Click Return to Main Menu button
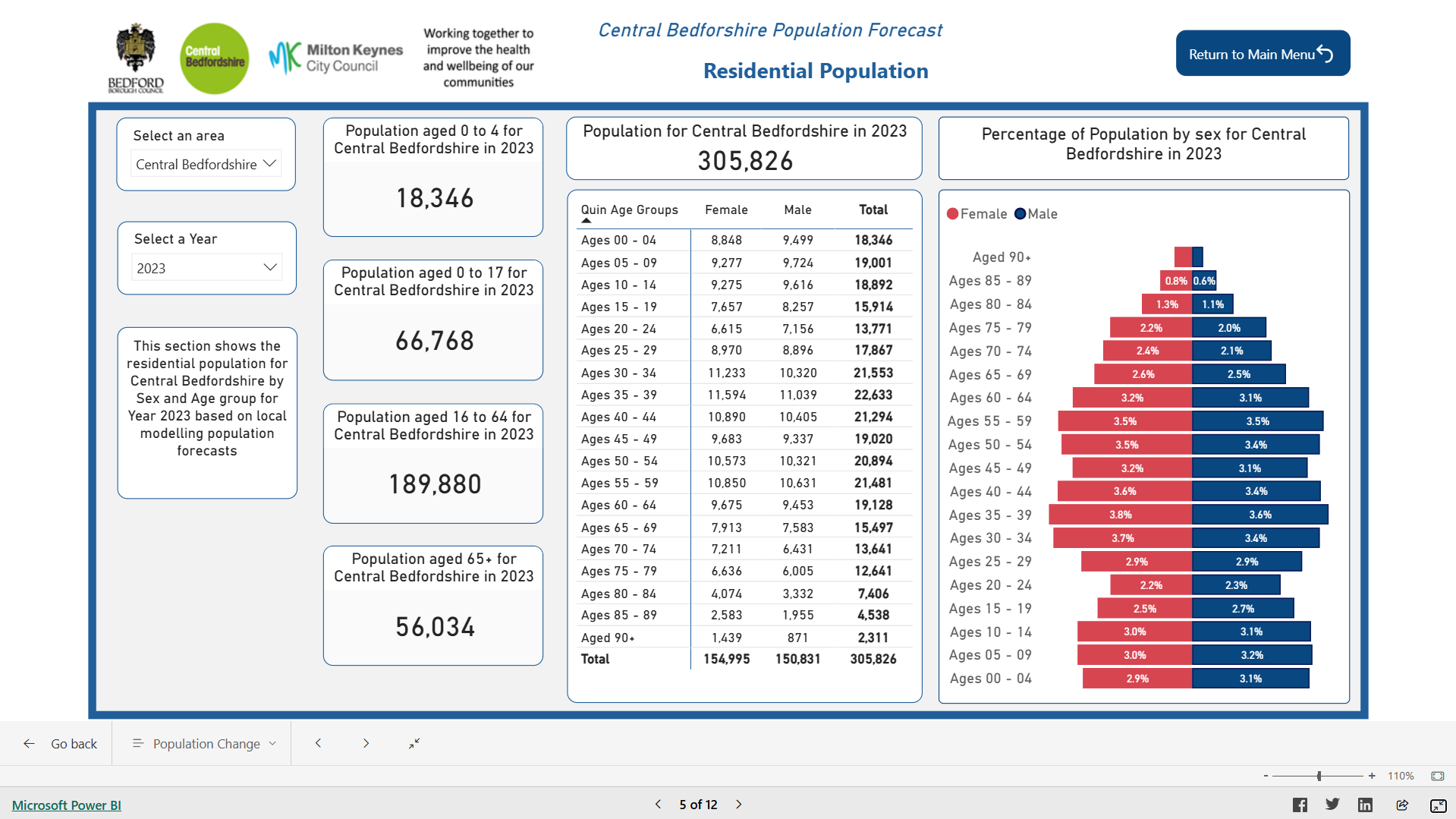The width and height of the screenshot is (1456, 819). click(1263, 53)
